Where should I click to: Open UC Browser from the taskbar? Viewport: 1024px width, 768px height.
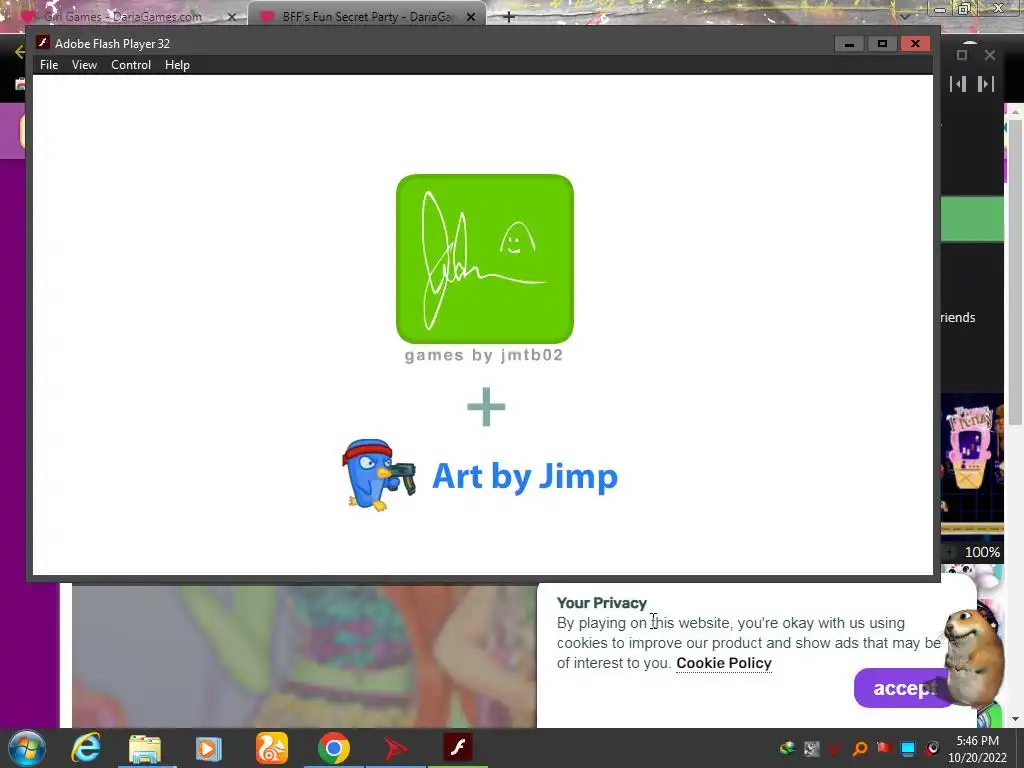click(271, 748)
